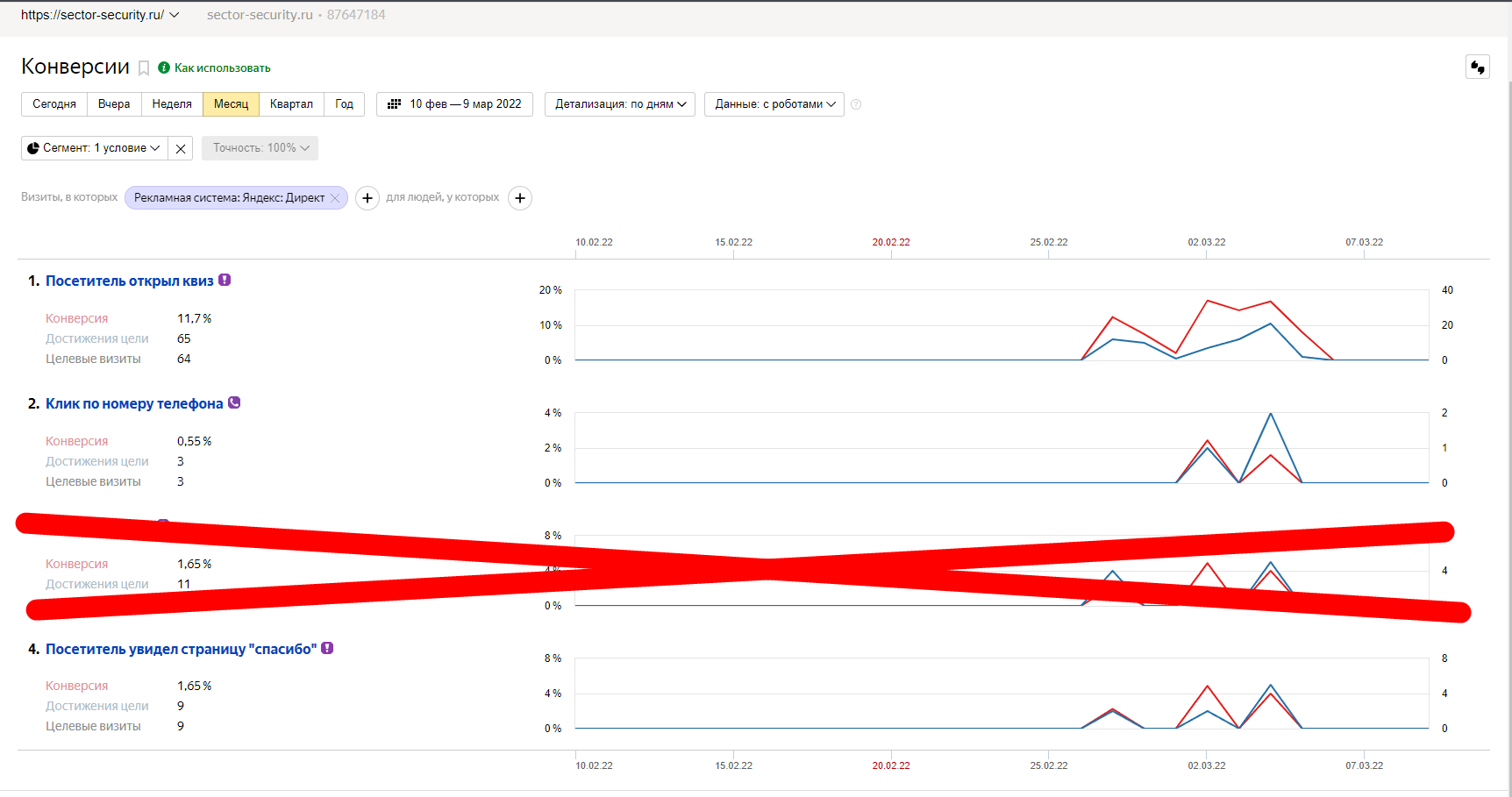Switch period to Вчера
Image resolution: width=1512 pixels, height=797 pixels.
[x=114, y=104]
